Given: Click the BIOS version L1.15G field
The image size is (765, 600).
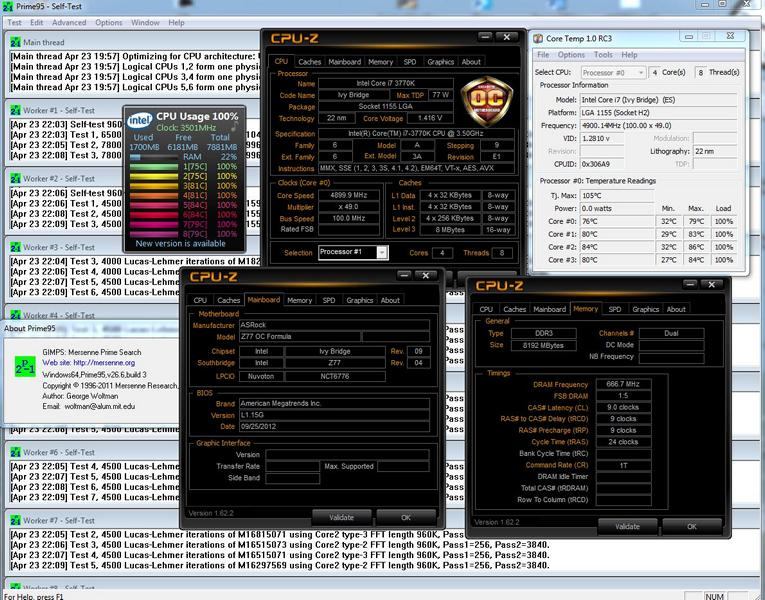Looking at the screenshot, I should pyautogui.click(x=334, y=415).
